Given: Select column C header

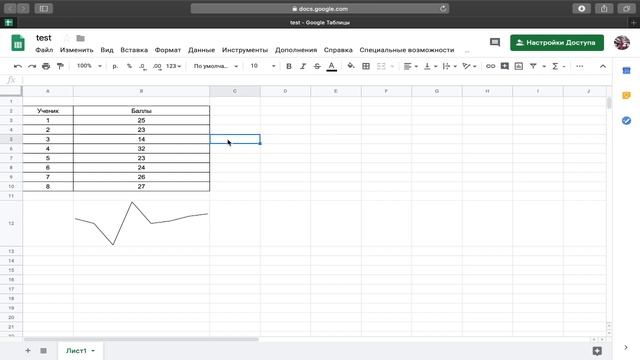Looking at the screenshot, I should point(235,91).
